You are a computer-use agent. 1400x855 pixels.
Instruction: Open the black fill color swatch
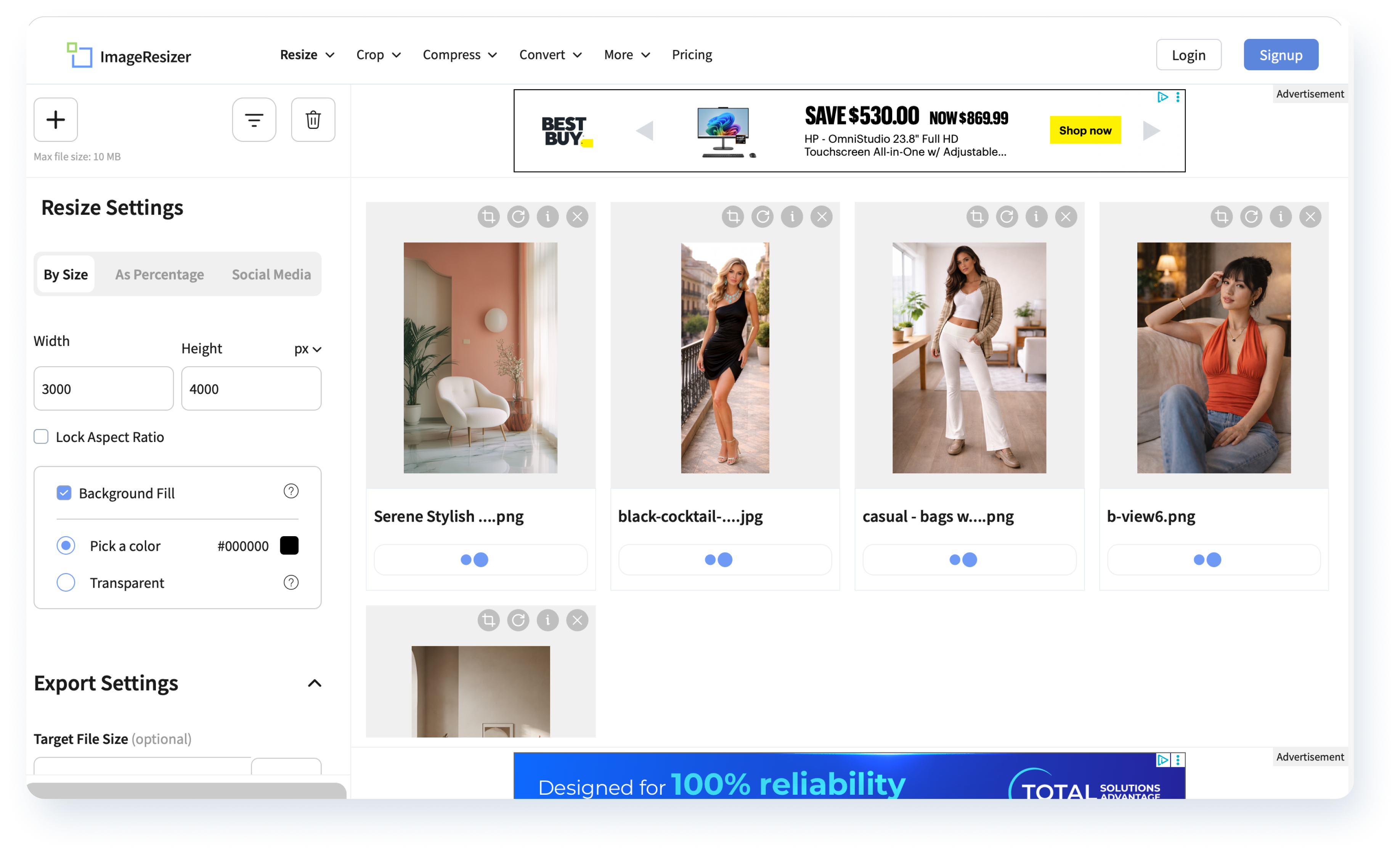(x=289, y=545)
